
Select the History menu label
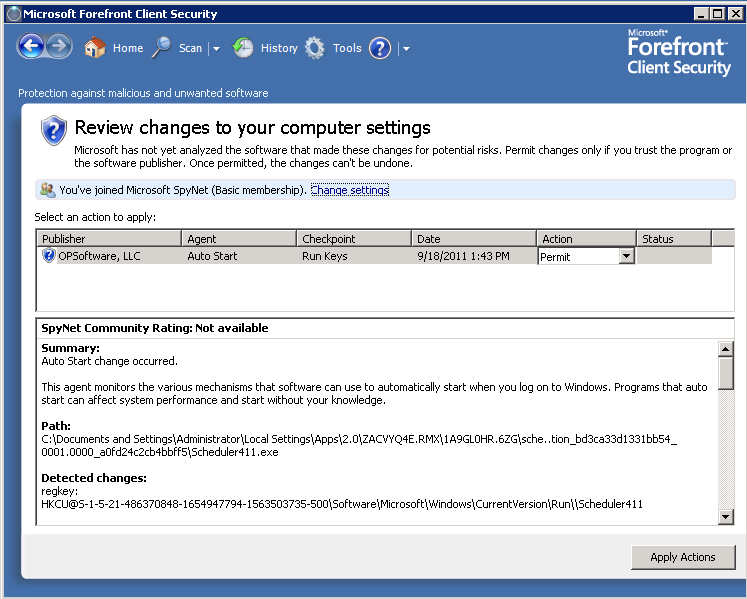(279, 48)
